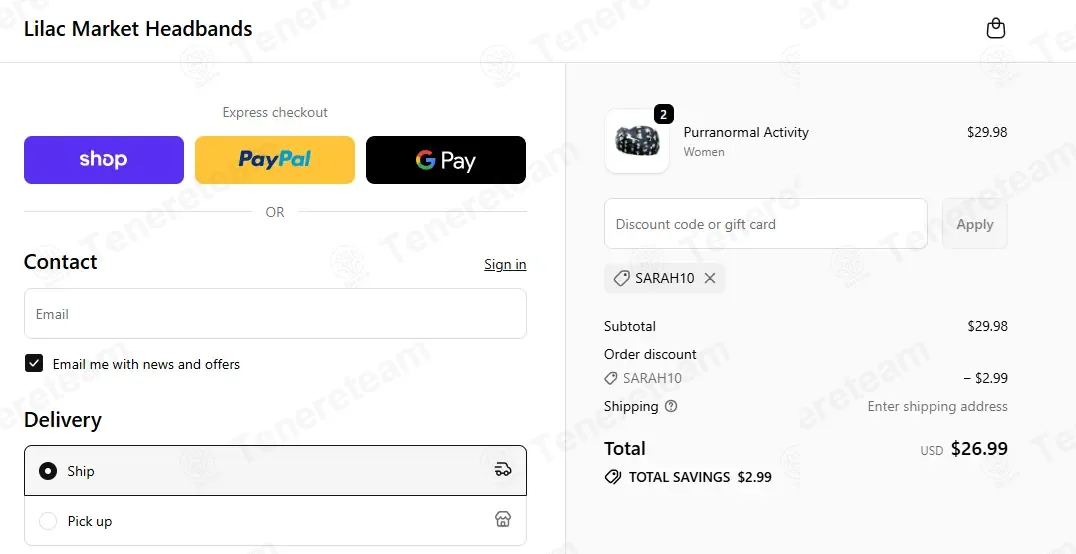
Task: Click the Purranormal Activity headband thumbnail
Action: (x=636, y=141)
